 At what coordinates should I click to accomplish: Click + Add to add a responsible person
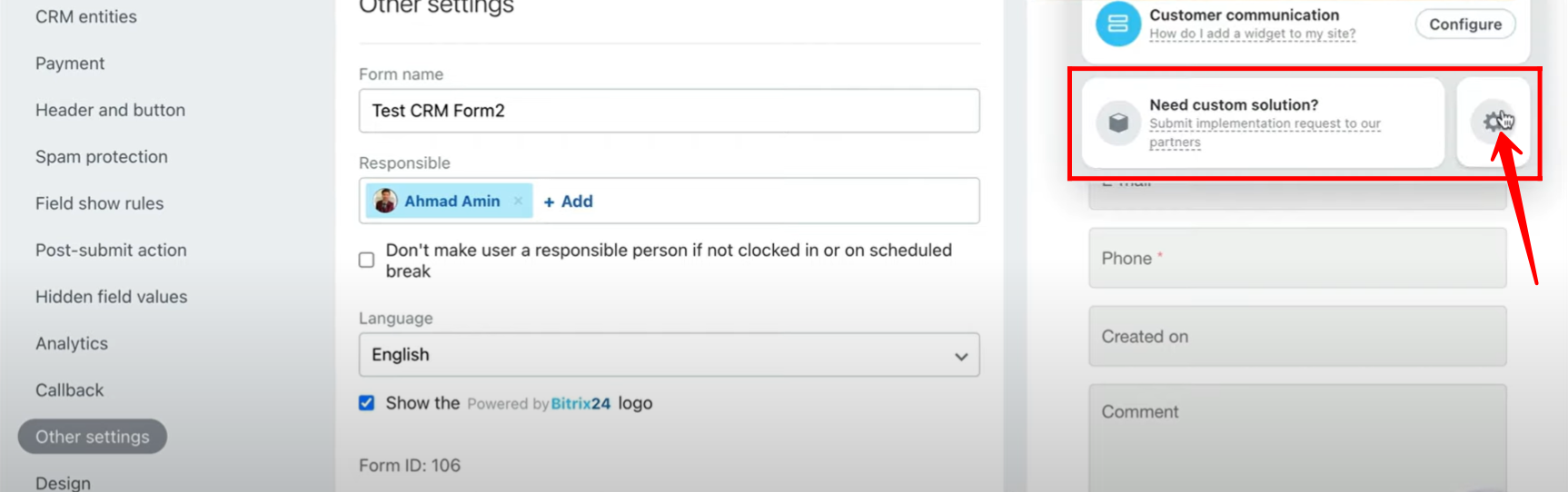(568, 202)
